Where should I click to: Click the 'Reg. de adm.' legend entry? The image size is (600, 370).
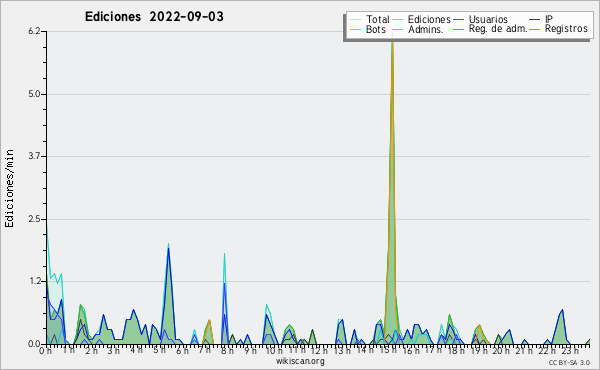490,29
